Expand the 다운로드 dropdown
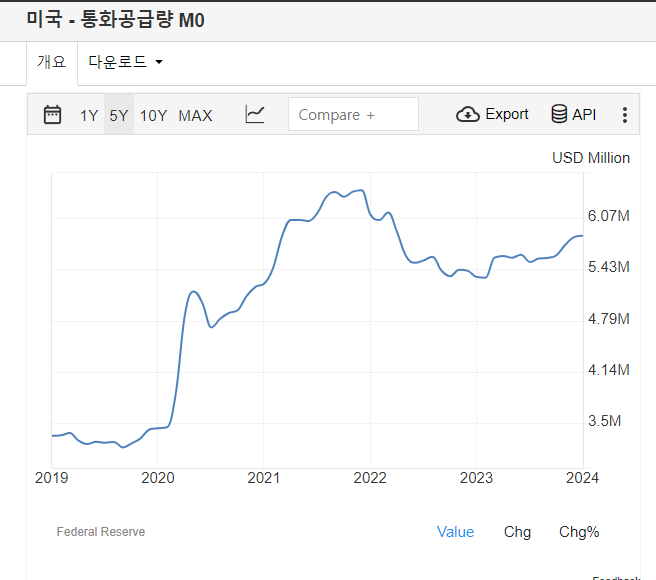Screen dimensions: 656x580 tap(125, 62)
